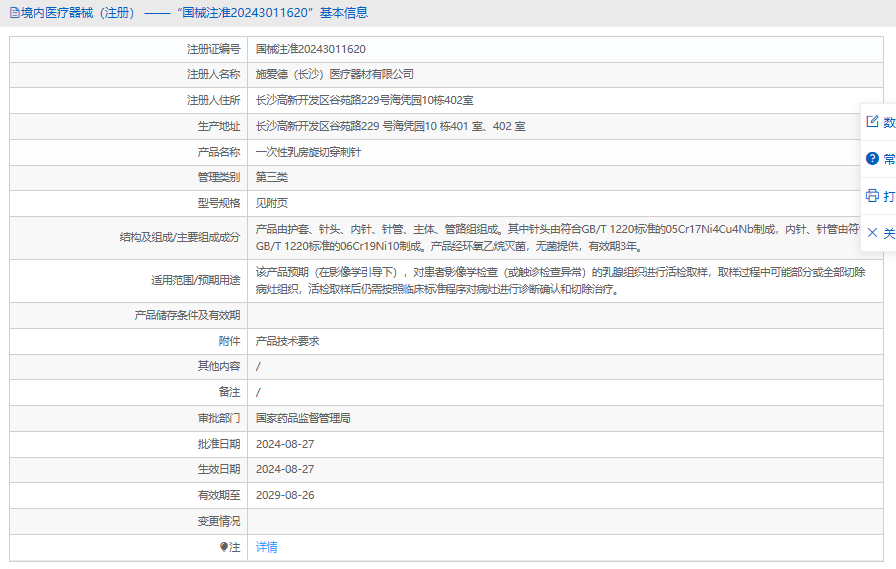The width and height of the screenshot is (896, 569).
Task: Click model spec value 见附页
Action: tap(272, 203)
